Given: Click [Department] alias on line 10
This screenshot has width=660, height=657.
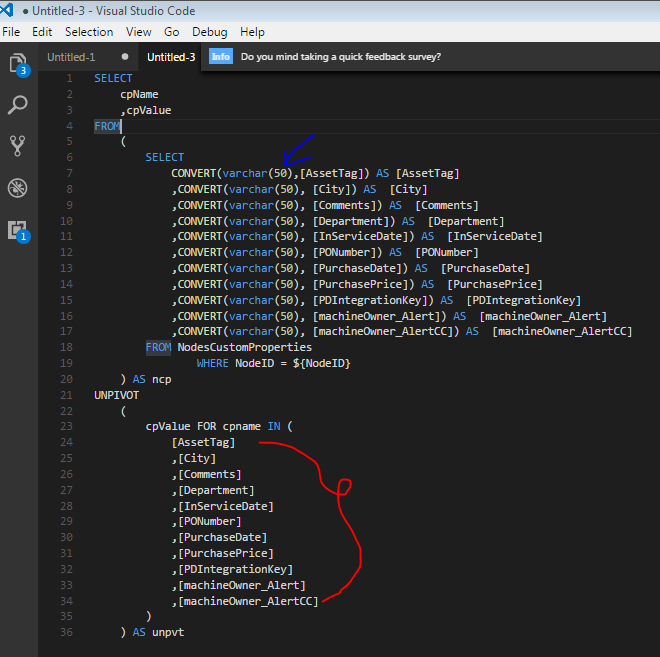Looking at the screenshot, I should tap(466, 221).
